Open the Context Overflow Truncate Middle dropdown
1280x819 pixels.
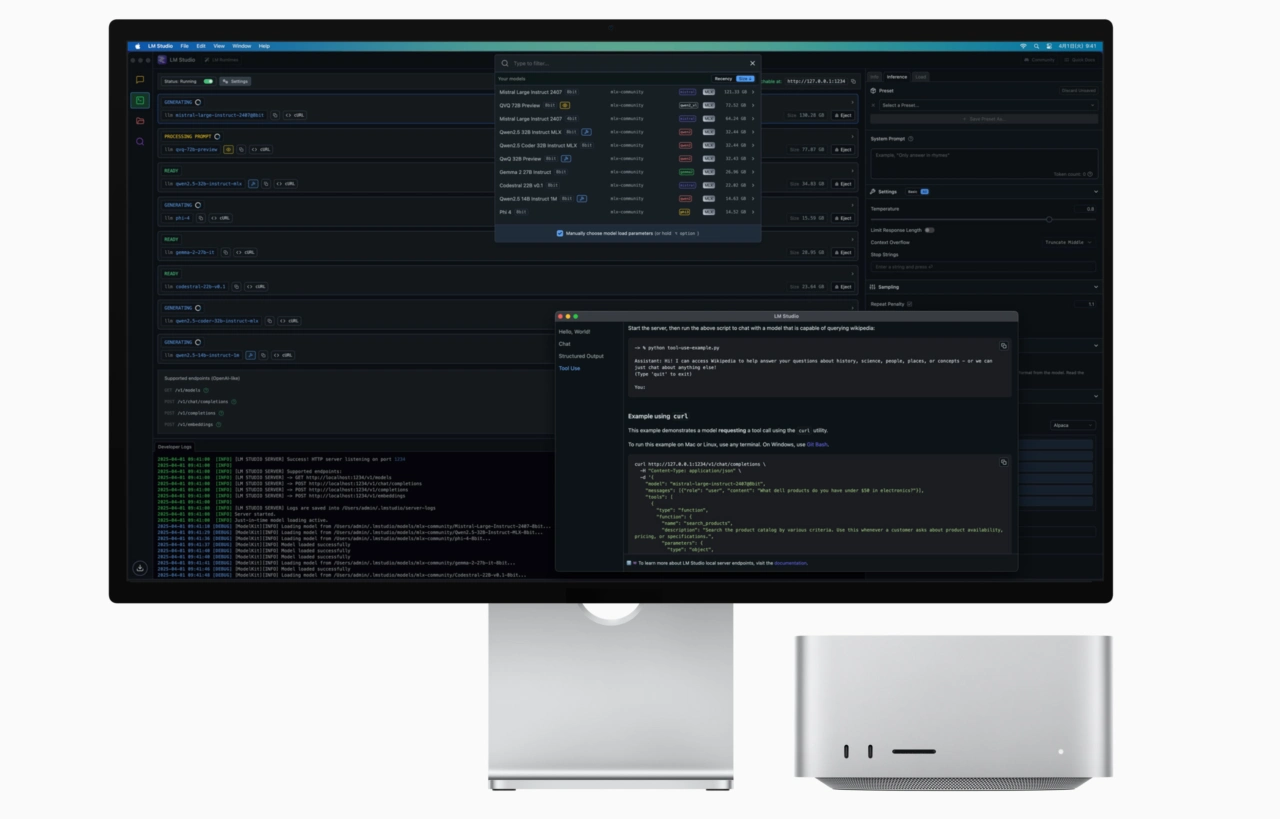(x=1068, y=242)
